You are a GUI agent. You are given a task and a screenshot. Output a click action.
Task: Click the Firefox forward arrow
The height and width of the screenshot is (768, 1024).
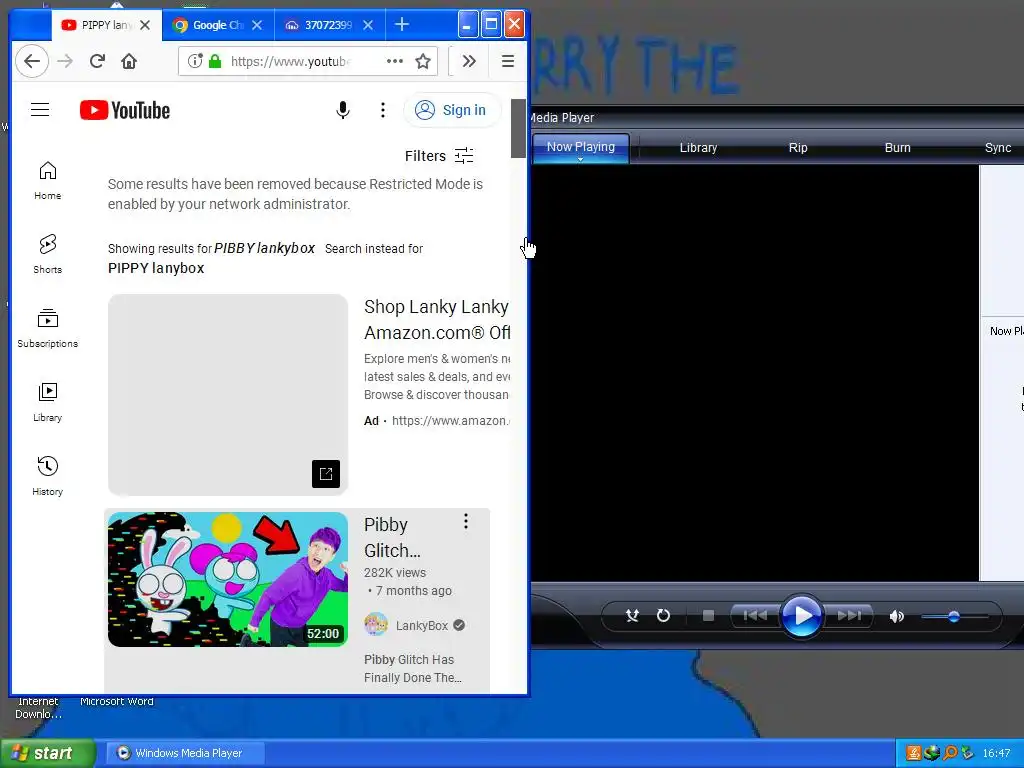tap(65, 61)
